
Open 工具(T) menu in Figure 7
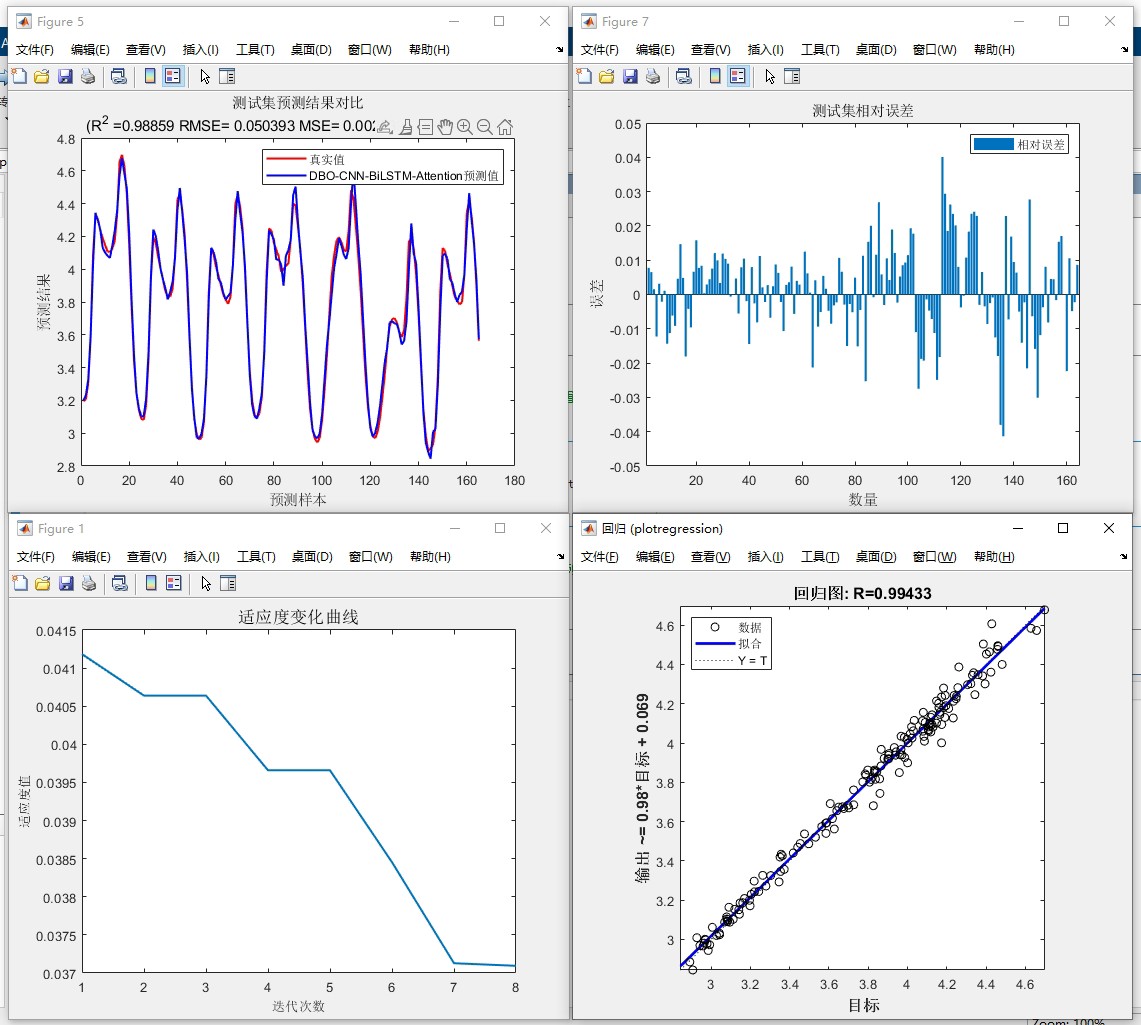[820, 49]
